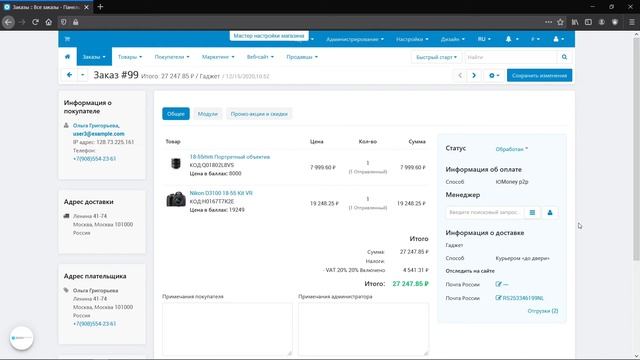The height and width of the screenshot is (360, 640).
Task: Open the gear actions menu for order
Action: point(494,76)
